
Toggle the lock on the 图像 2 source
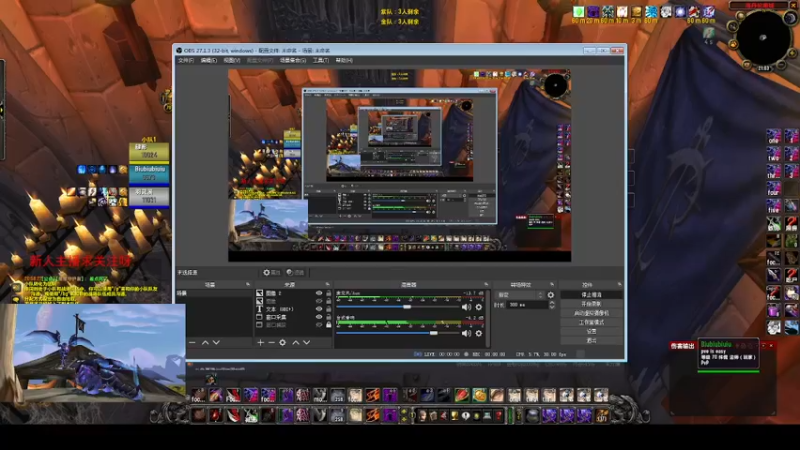click(x=329, y=293)
